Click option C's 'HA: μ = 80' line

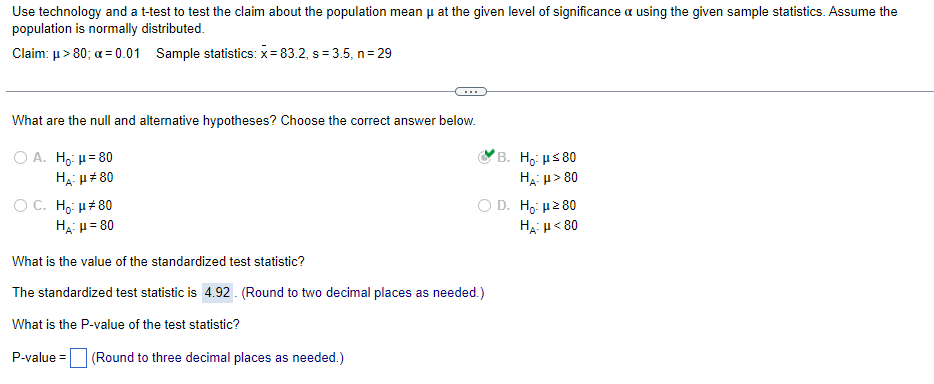click(x=84, y=226)
